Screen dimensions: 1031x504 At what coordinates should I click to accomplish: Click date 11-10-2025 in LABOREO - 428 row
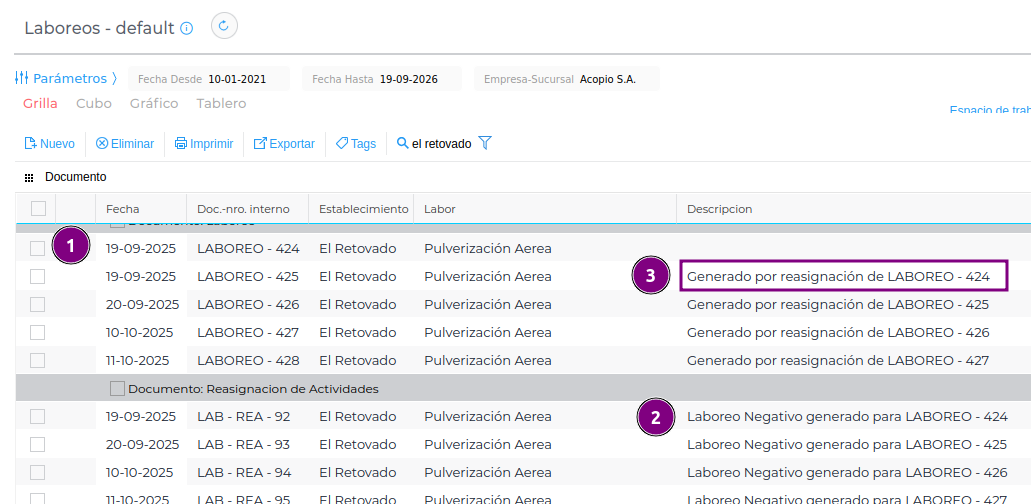(x=137, y=361)
